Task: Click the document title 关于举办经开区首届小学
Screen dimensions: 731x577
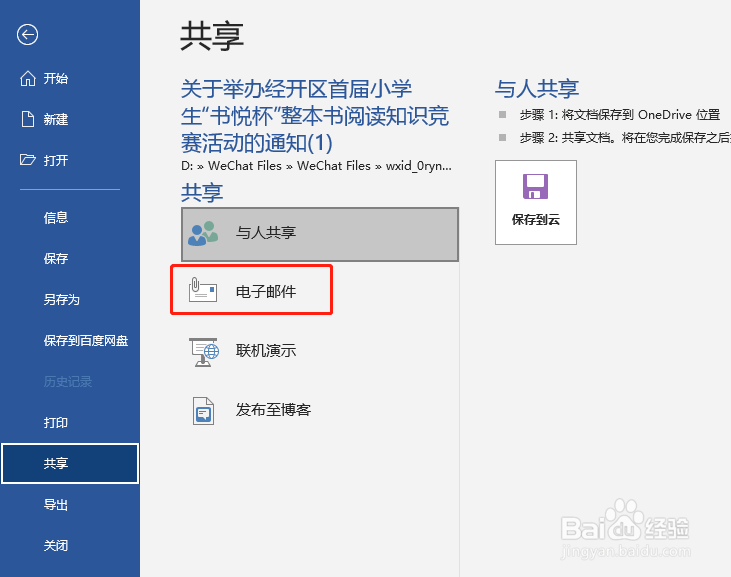Action: pyautogui.click(x=315, y=116)
